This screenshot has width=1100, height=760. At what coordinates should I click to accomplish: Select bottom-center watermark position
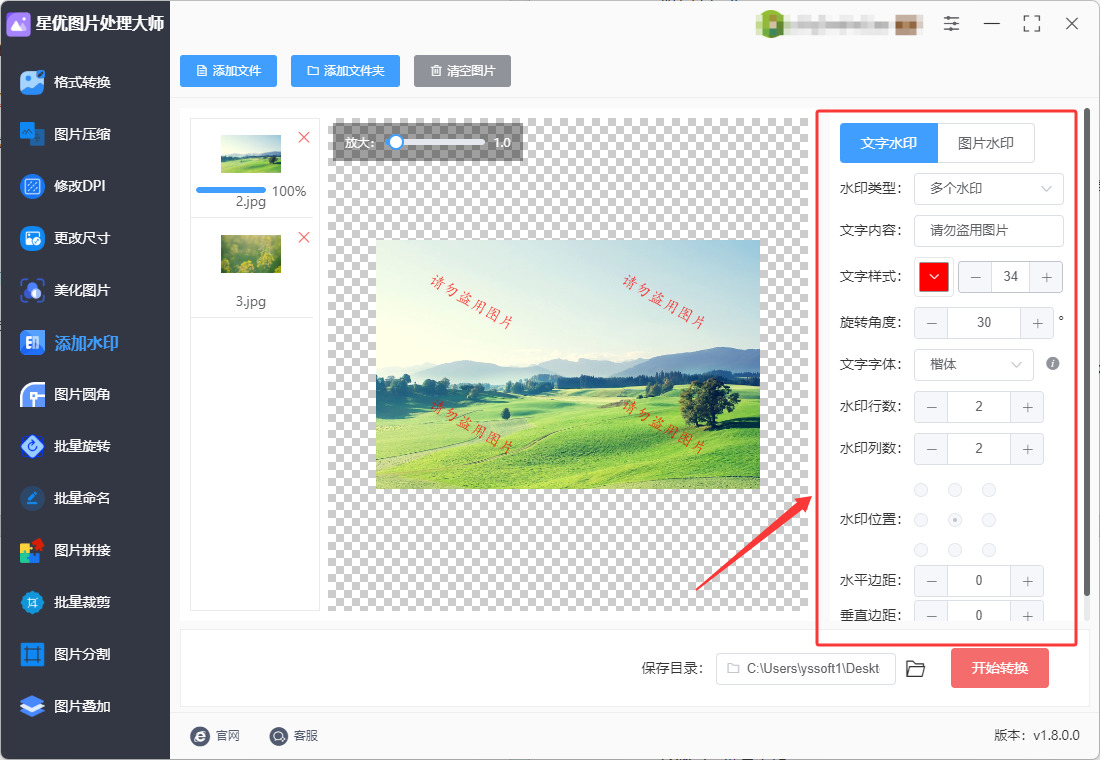pyautogui.click(x=955, y=549)
